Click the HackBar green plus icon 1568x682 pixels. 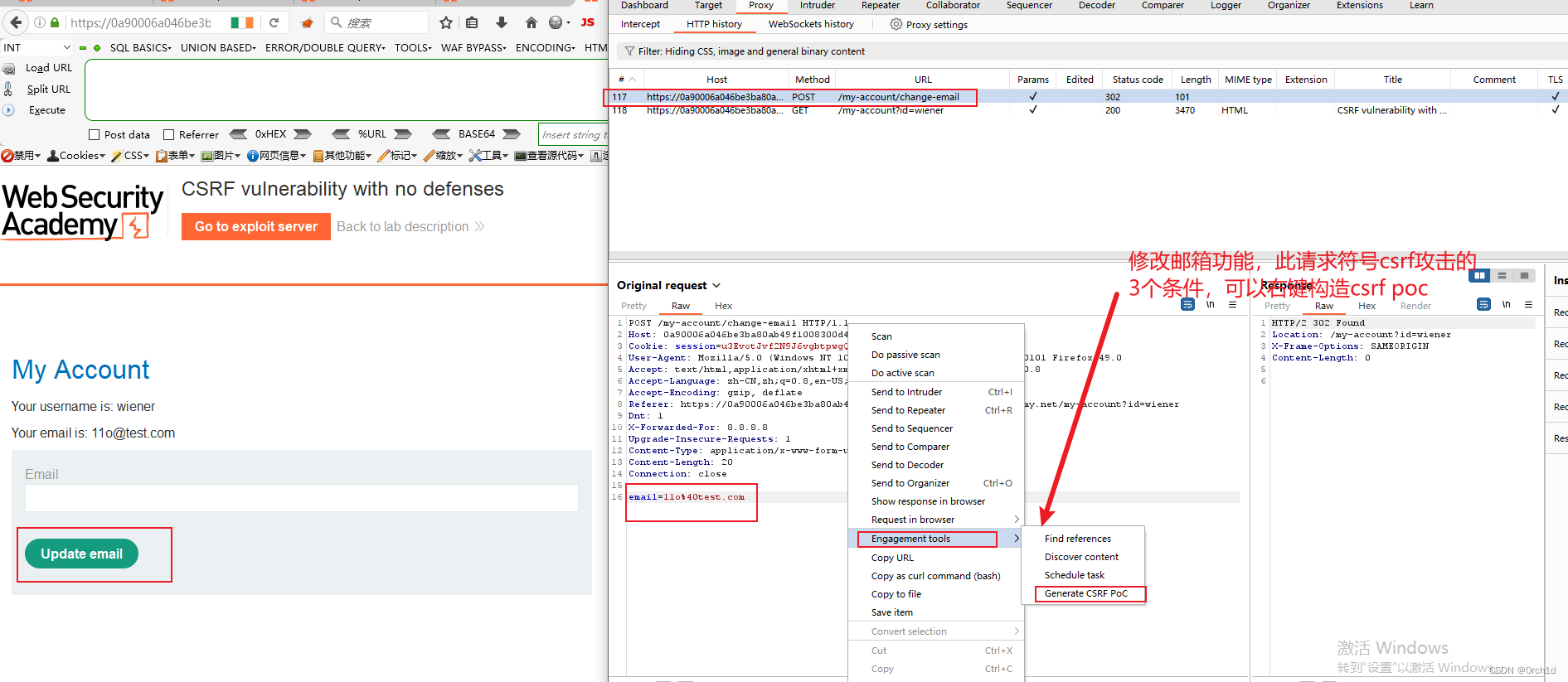click(x=97, y=48)
